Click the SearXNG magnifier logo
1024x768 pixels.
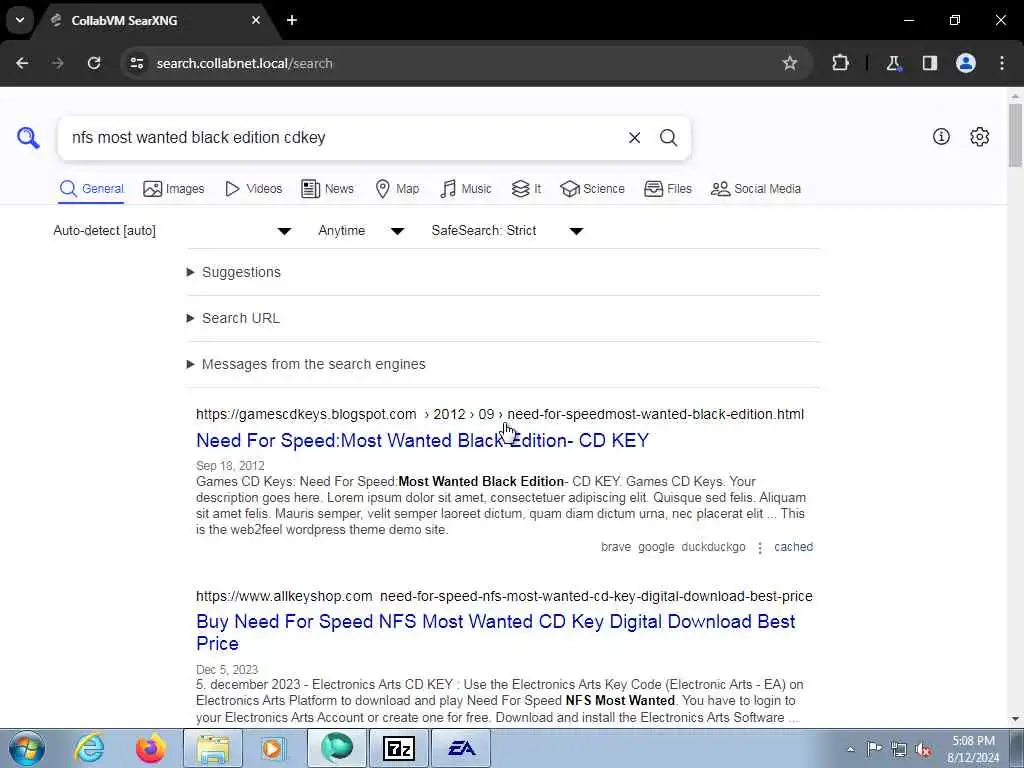[x=28, y=138]
